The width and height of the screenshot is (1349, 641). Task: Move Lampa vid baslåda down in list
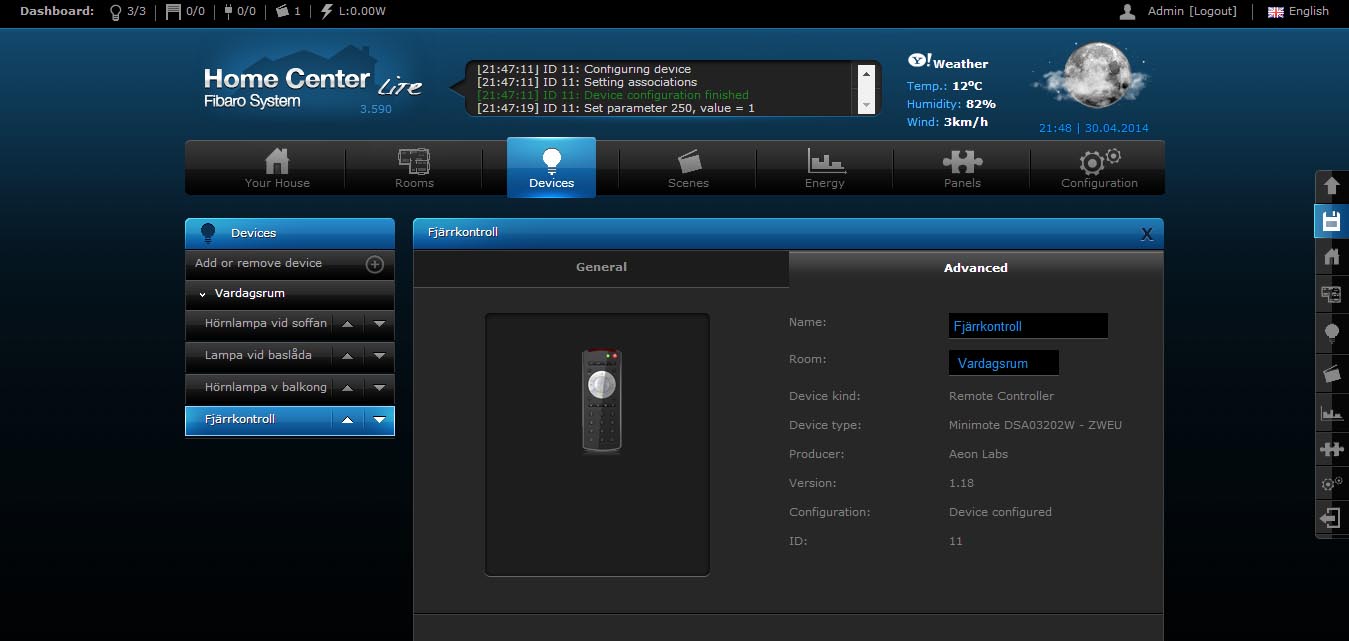click(379, 356)
